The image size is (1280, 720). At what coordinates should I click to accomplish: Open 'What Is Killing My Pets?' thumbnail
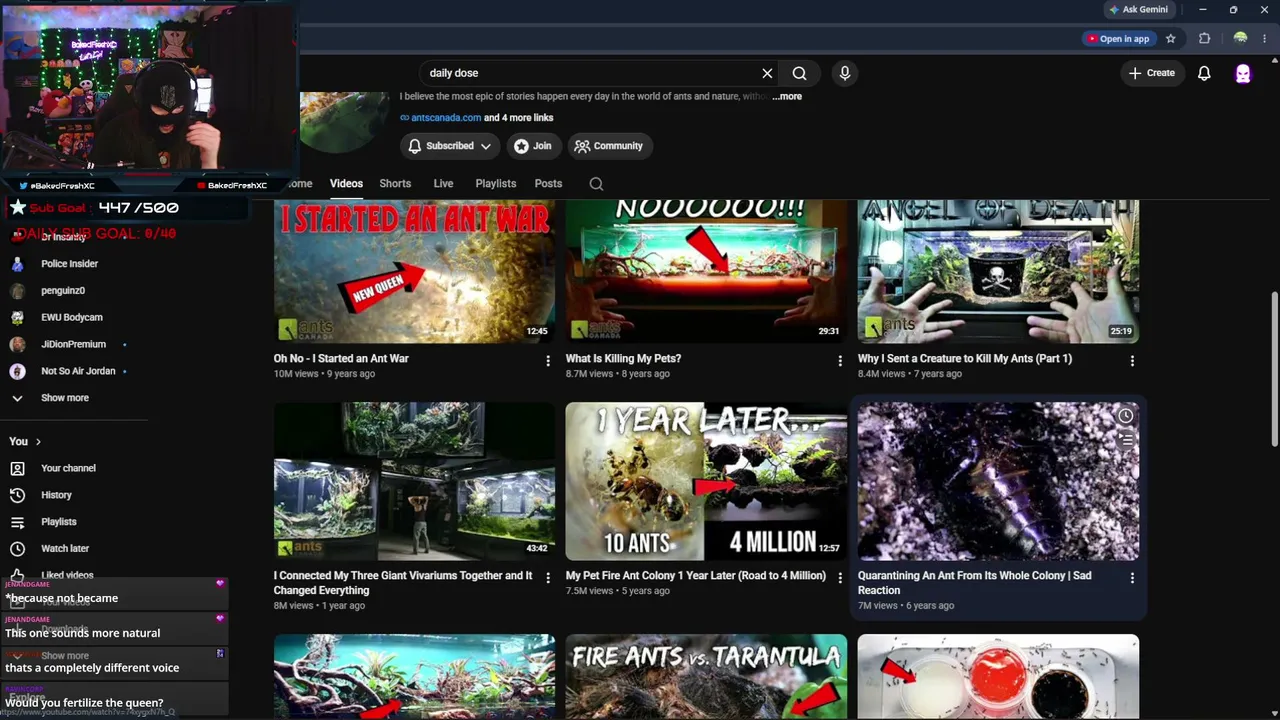tap(706, 271)
